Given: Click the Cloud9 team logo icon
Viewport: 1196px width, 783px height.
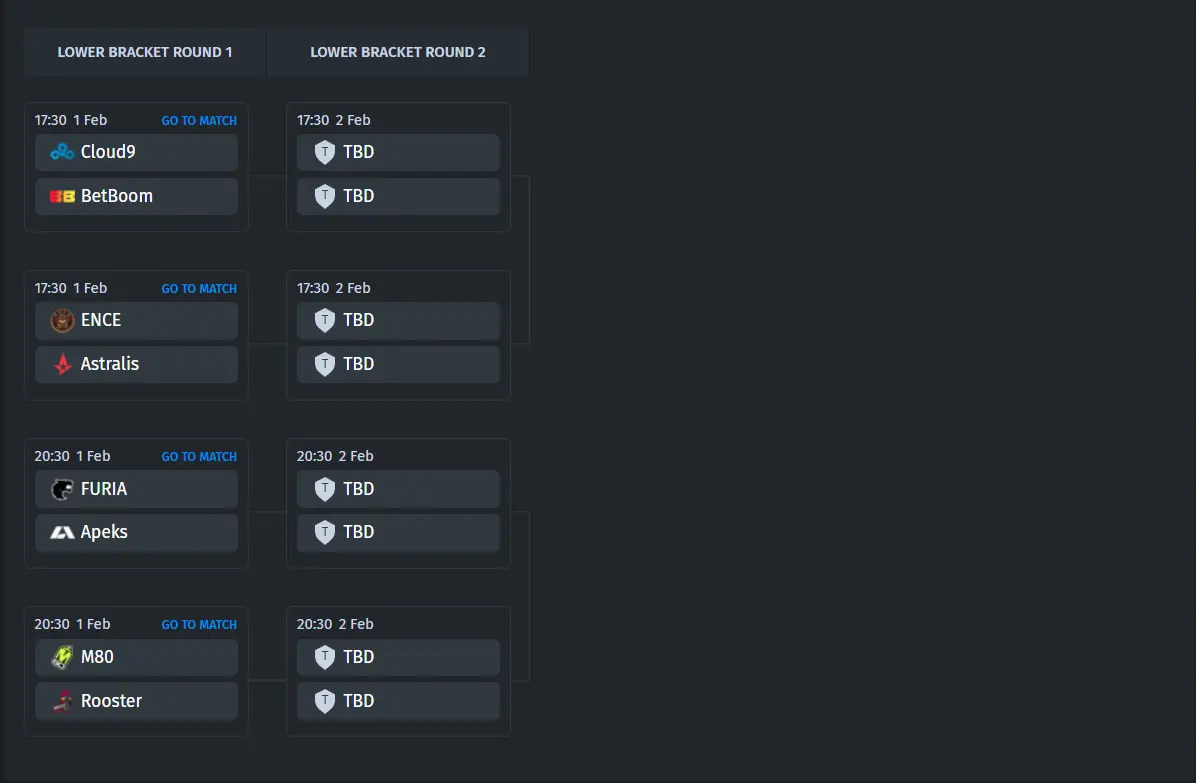Looking at the screenshot, I should pos(62,152).
